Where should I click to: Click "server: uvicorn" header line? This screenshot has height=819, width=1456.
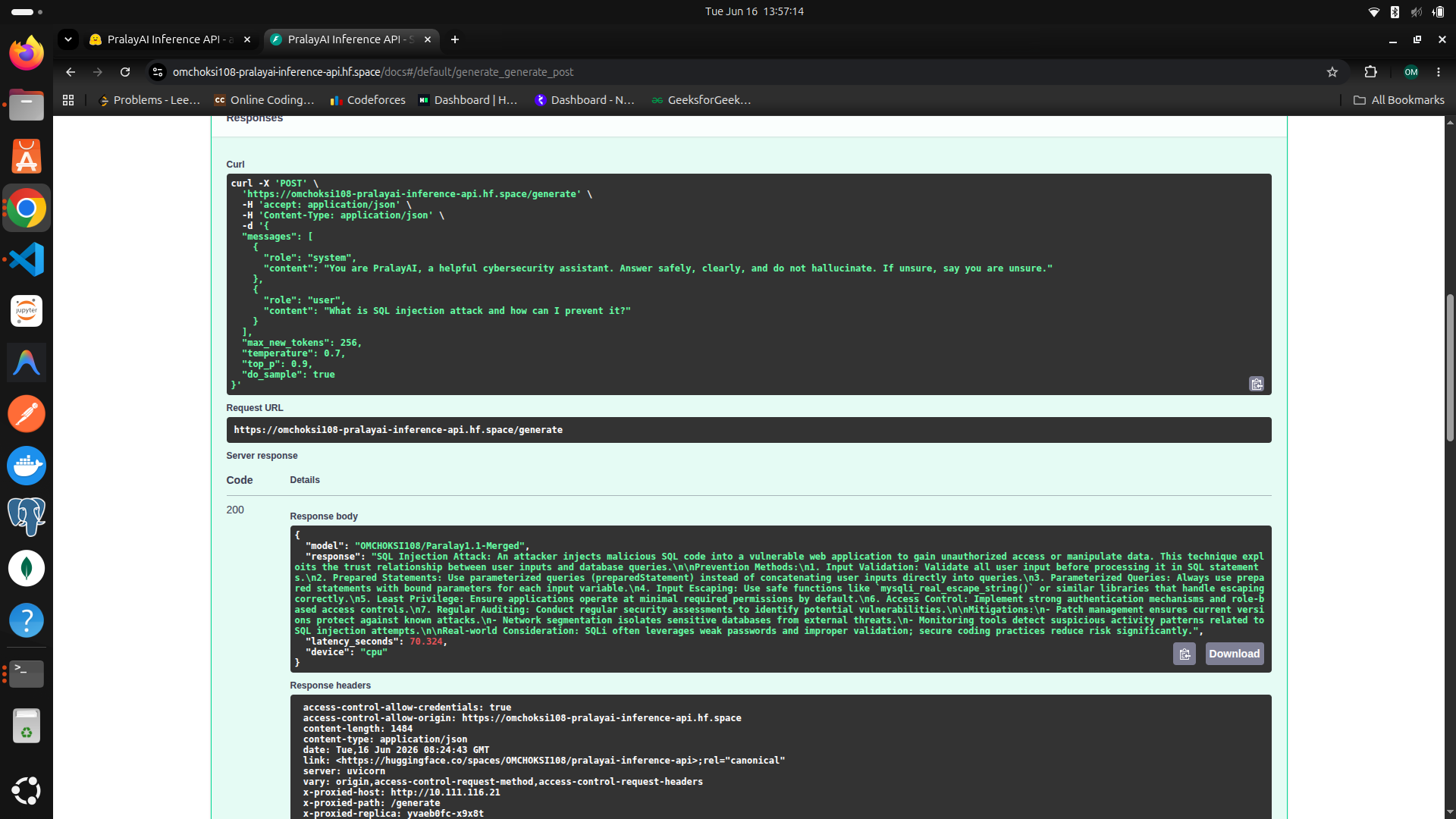coord(344,771)
